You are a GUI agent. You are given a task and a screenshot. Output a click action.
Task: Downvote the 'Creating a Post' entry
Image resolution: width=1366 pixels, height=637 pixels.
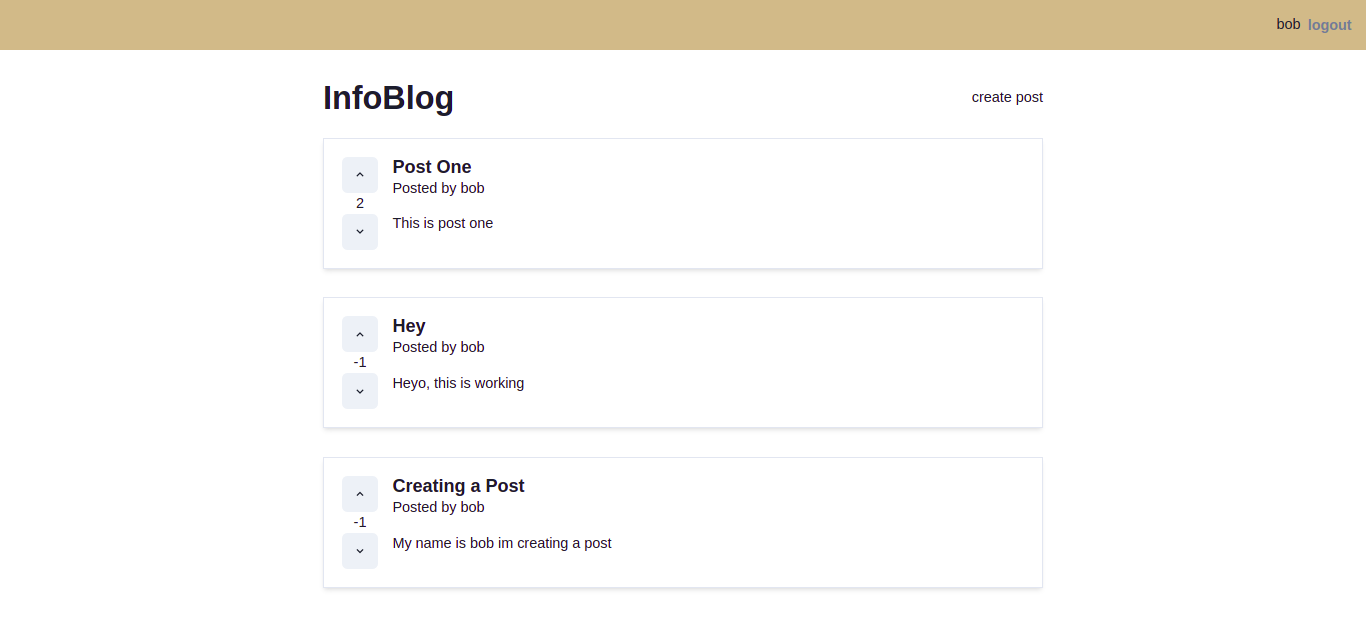coord(360,551)
